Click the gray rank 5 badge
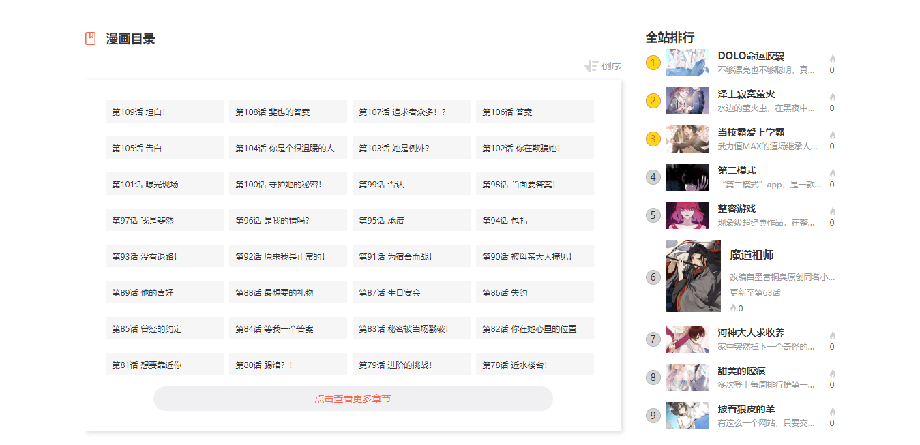The width and height of the screenshot is (920, 445). point(653,215)
